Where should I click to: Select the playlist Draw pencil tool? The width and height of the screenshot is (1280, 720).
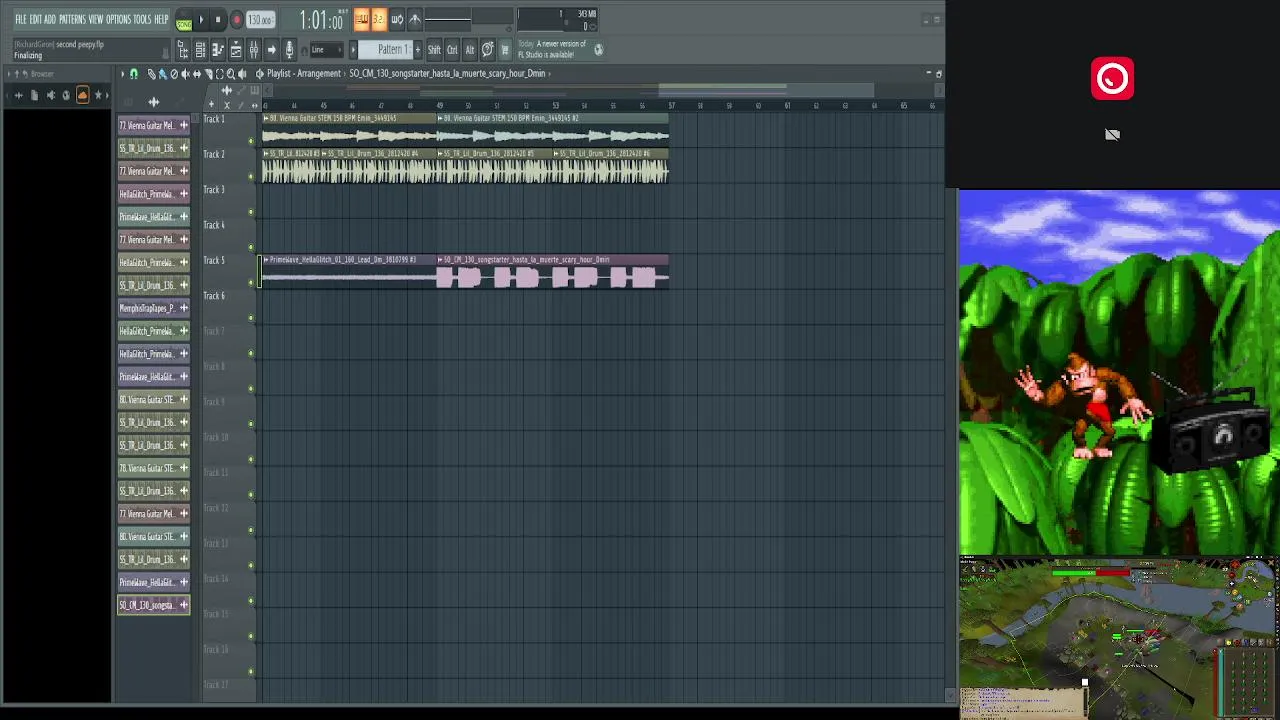[x=151, y=74]
